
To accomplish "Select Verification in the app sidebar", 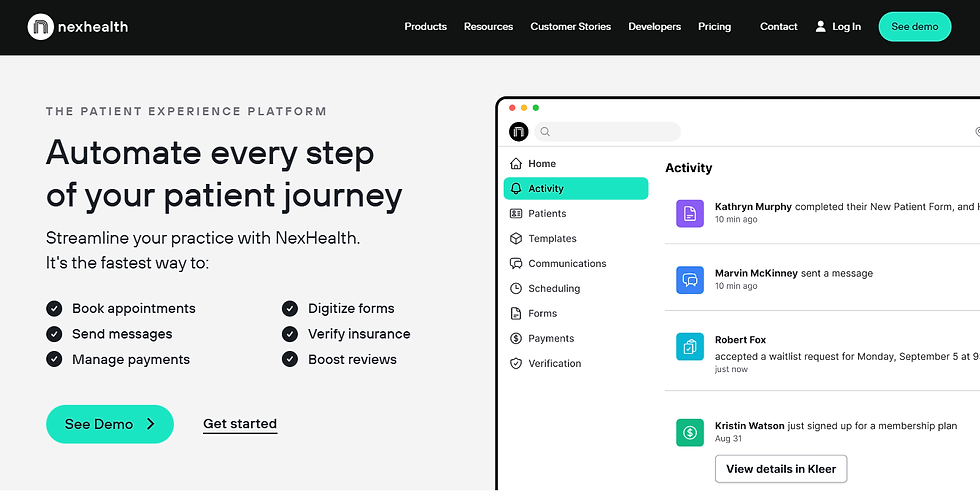I will click(x=576, y=364).
